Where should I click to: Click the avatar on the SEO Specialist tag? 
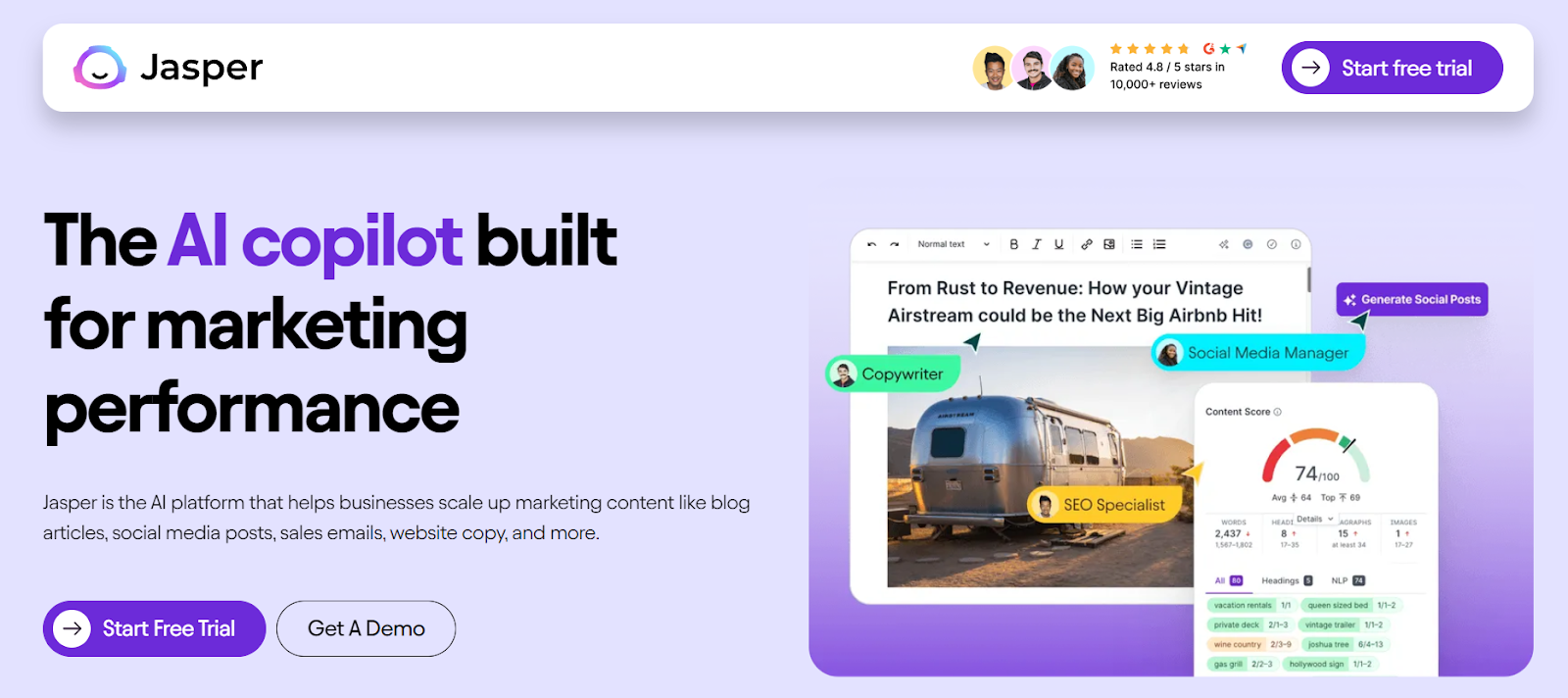[1045, 505]
